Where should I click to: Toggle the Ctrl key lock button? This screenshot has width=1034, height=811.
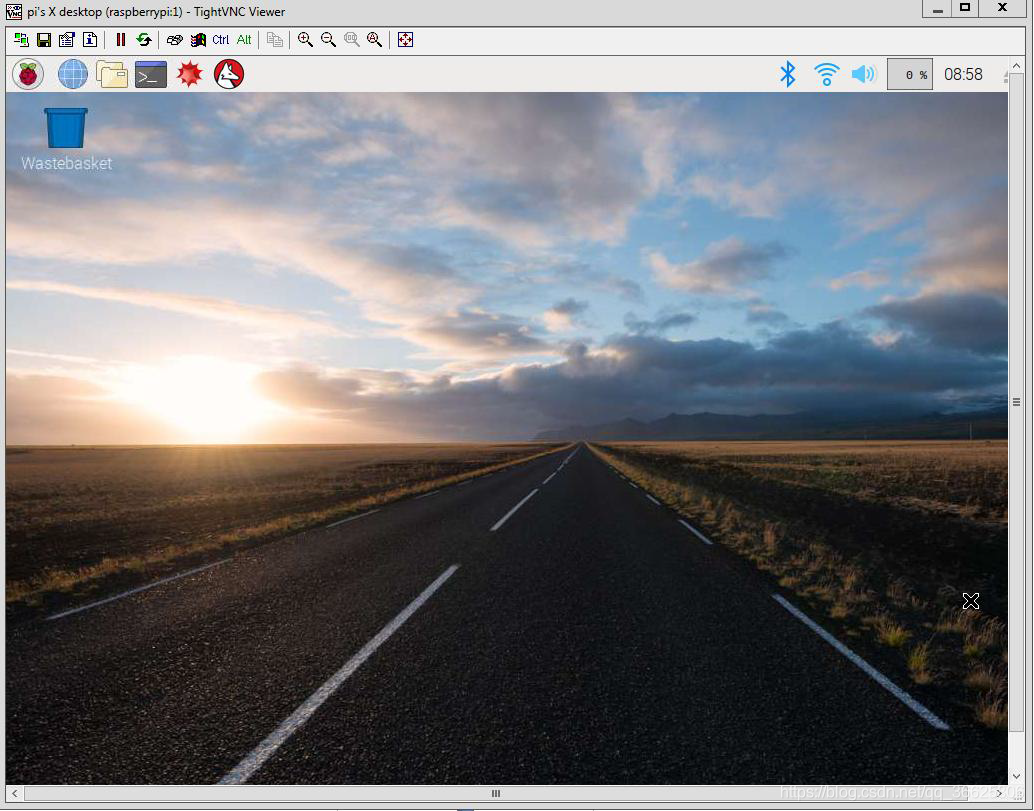click(220, 40)
